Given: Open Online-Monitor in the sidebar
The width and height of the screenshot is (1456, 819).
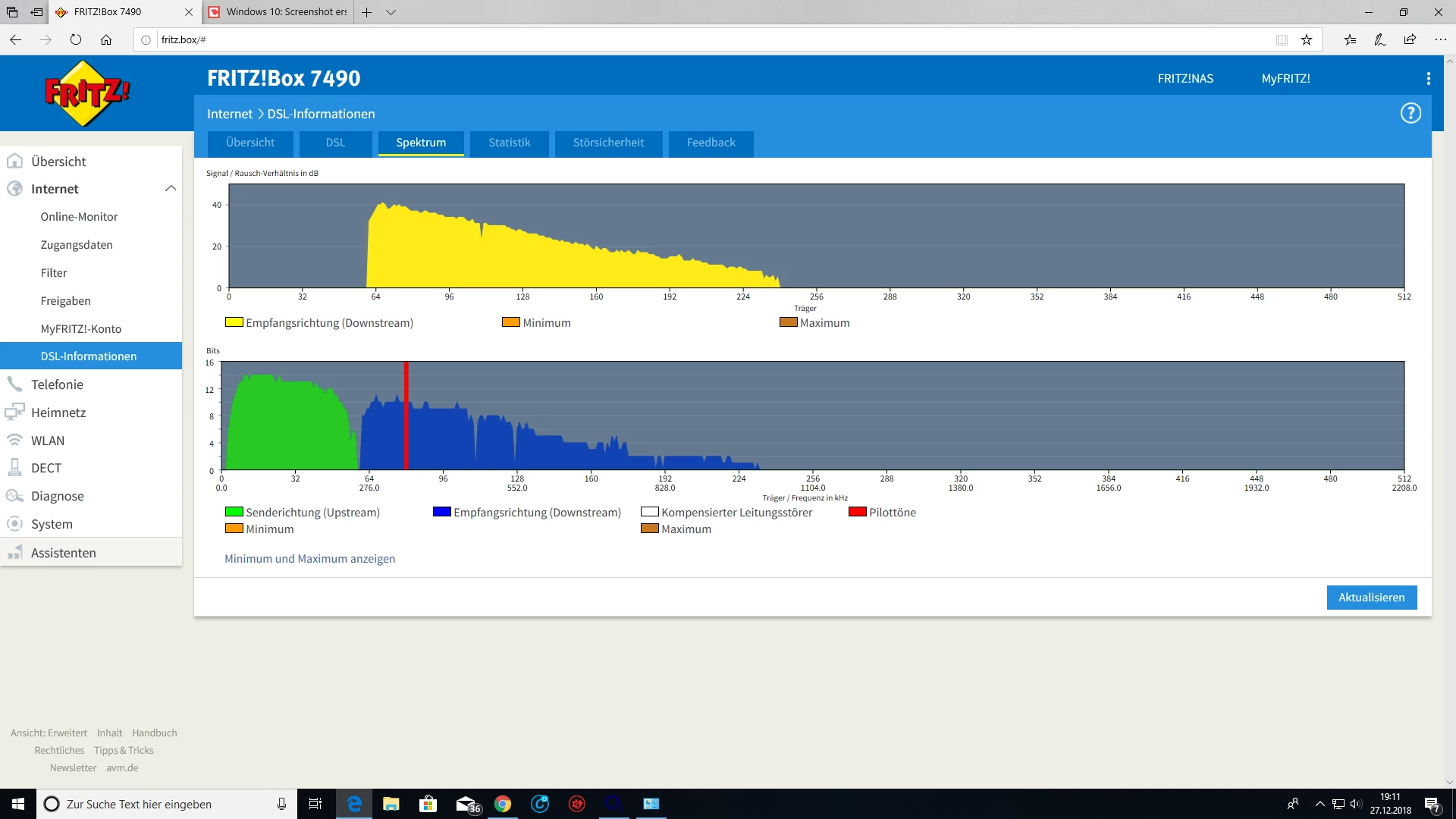Looking at the screenshot, I should pos(79,217).
